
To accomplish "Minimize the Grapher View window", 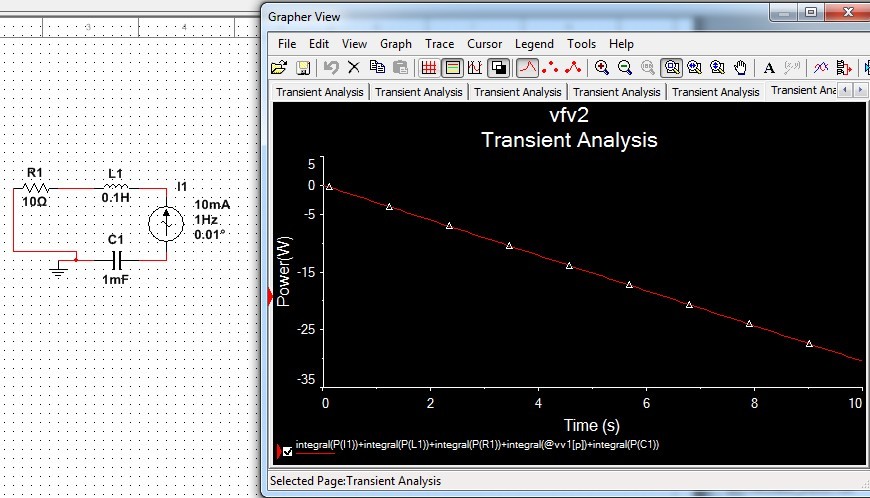I will (784, 12).
